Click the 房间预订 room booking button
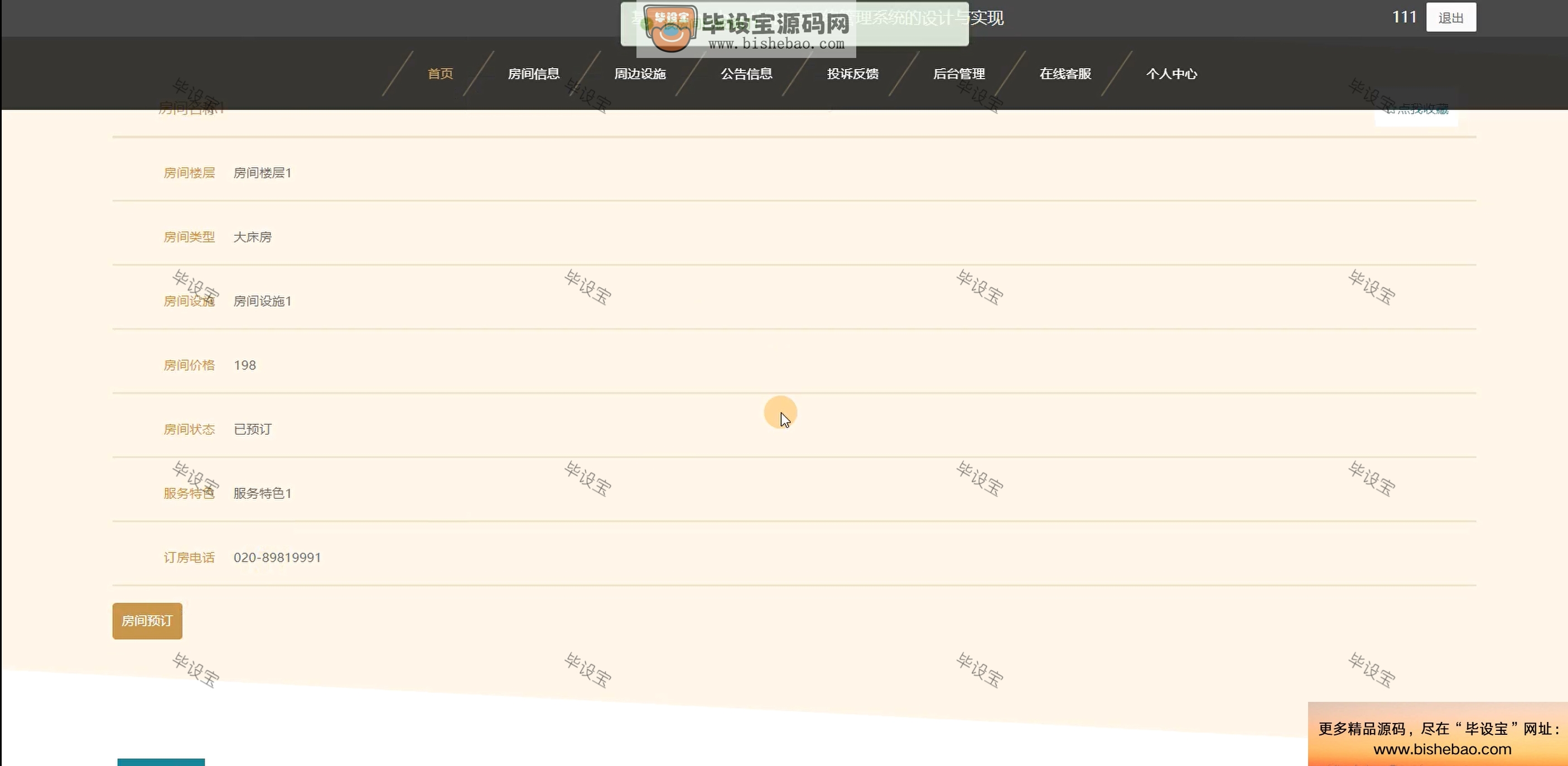 (147, 620)
